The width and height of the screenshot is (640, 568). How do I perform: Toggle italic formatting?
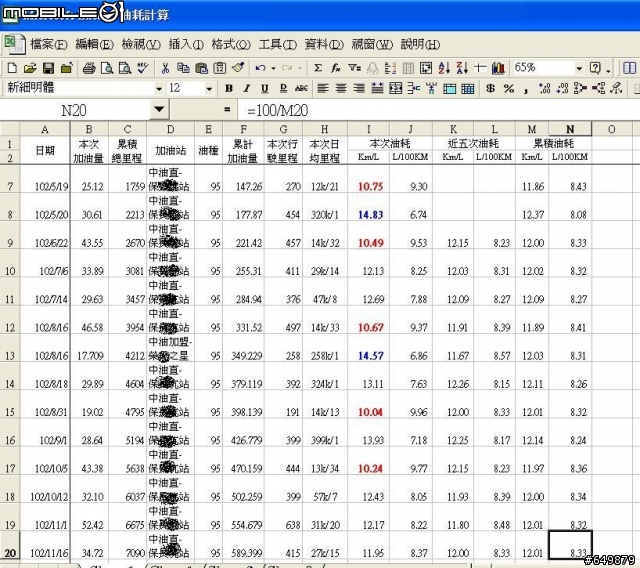pos(248,88)
